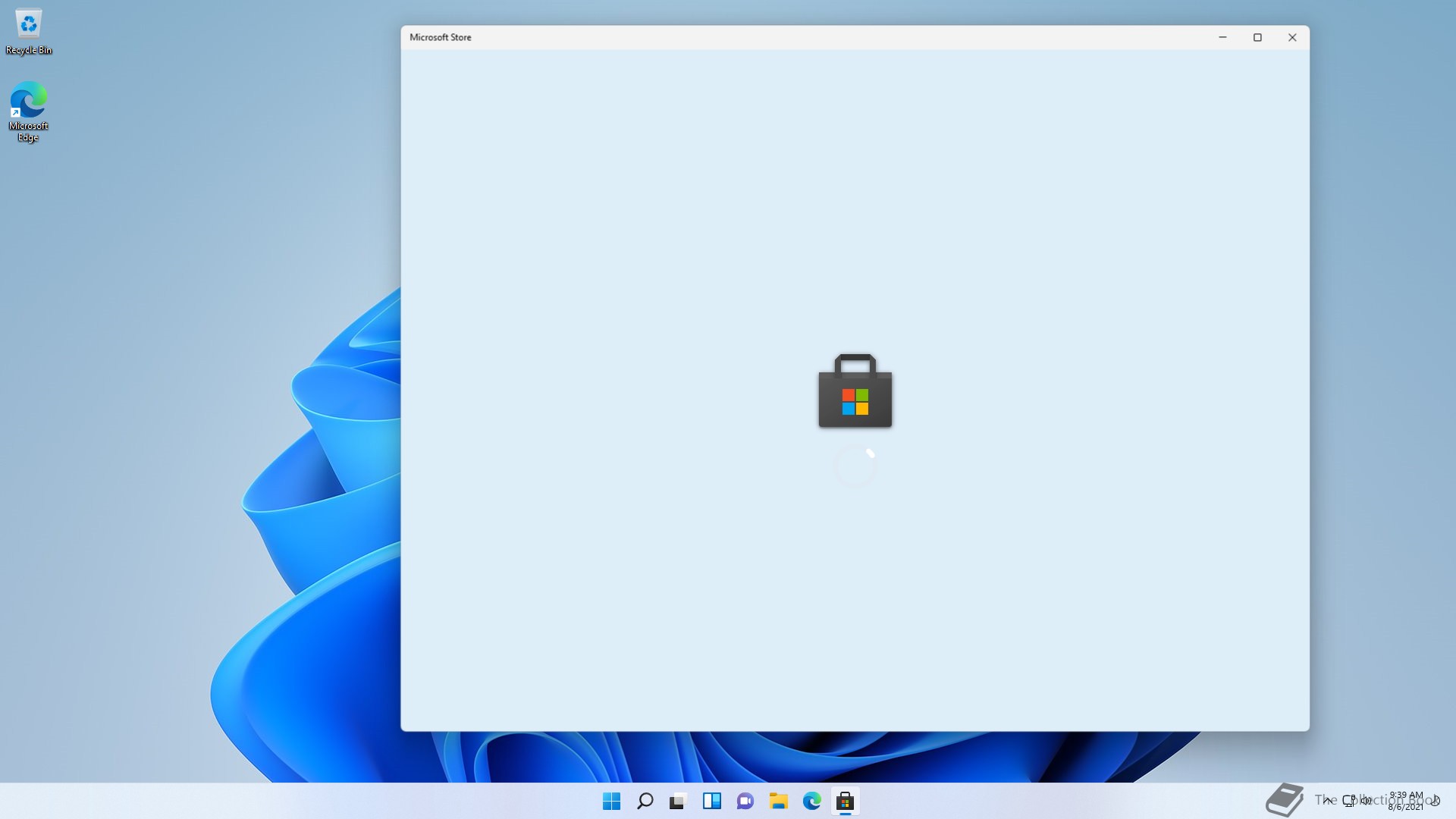Screen dimensions: 1456x819
Task: Open network status tray icon
Action: point(1349,801)
